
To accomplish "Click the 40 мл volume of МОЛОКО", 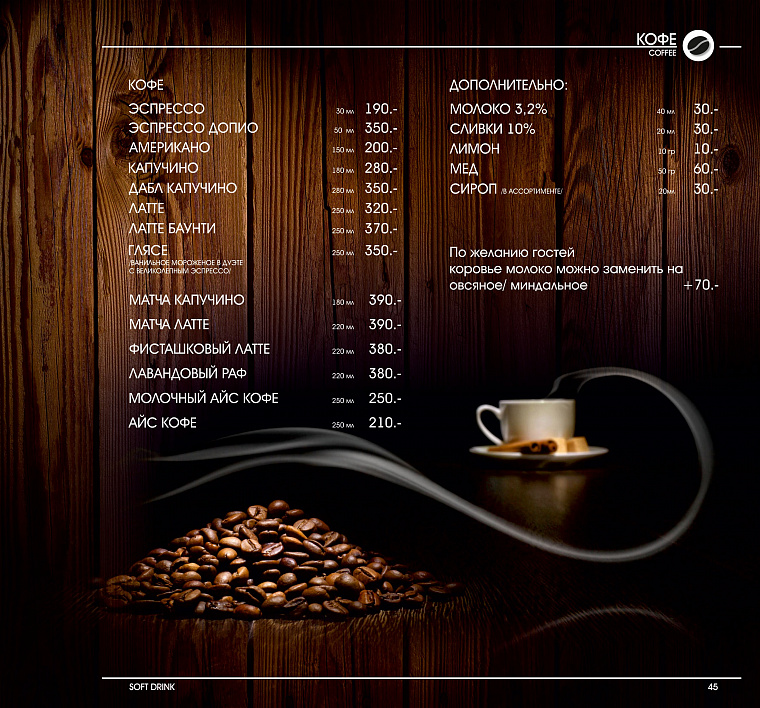I will pos(665,111).
